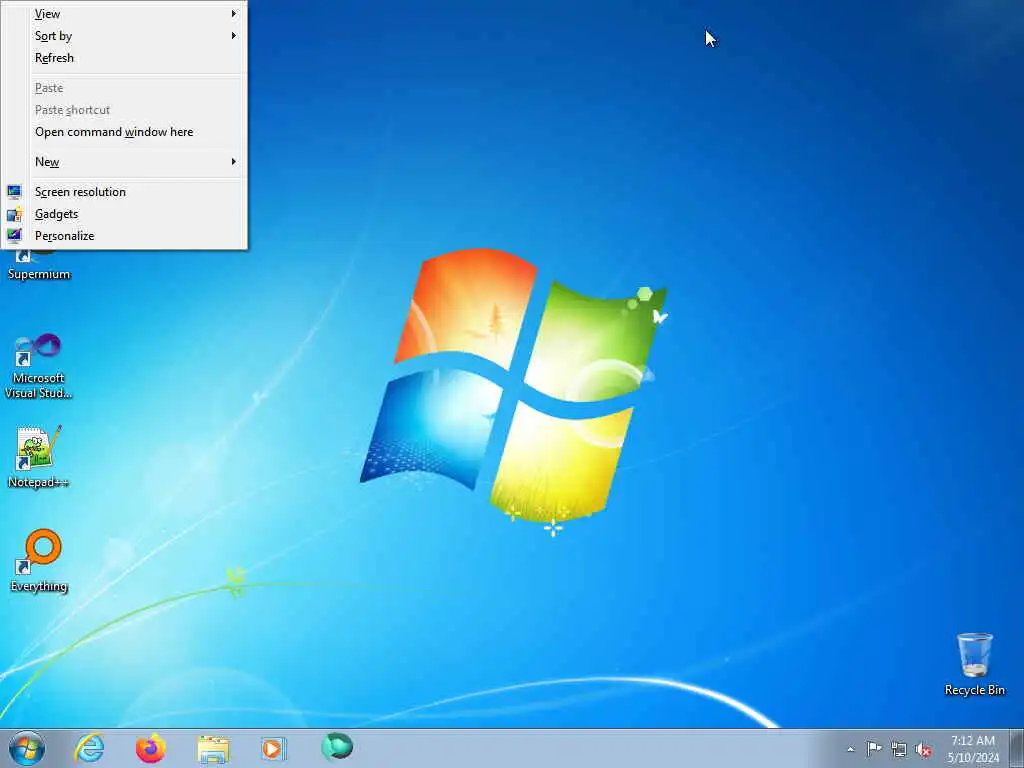Select the Notepad++ desktop shortcut
The height and width of the screenshot is (768, 1024).
(x=39, y=457)
